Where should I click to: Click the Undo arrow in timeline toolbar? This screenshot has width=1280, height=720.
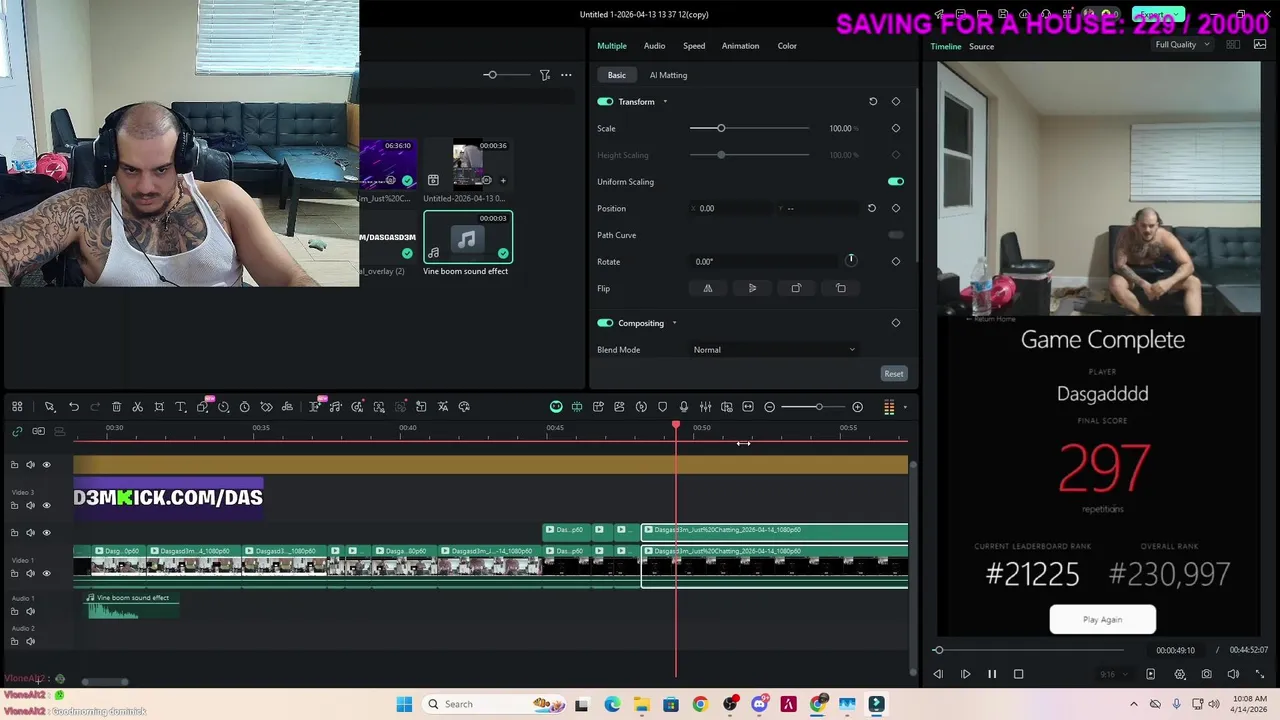coord(74,407)
